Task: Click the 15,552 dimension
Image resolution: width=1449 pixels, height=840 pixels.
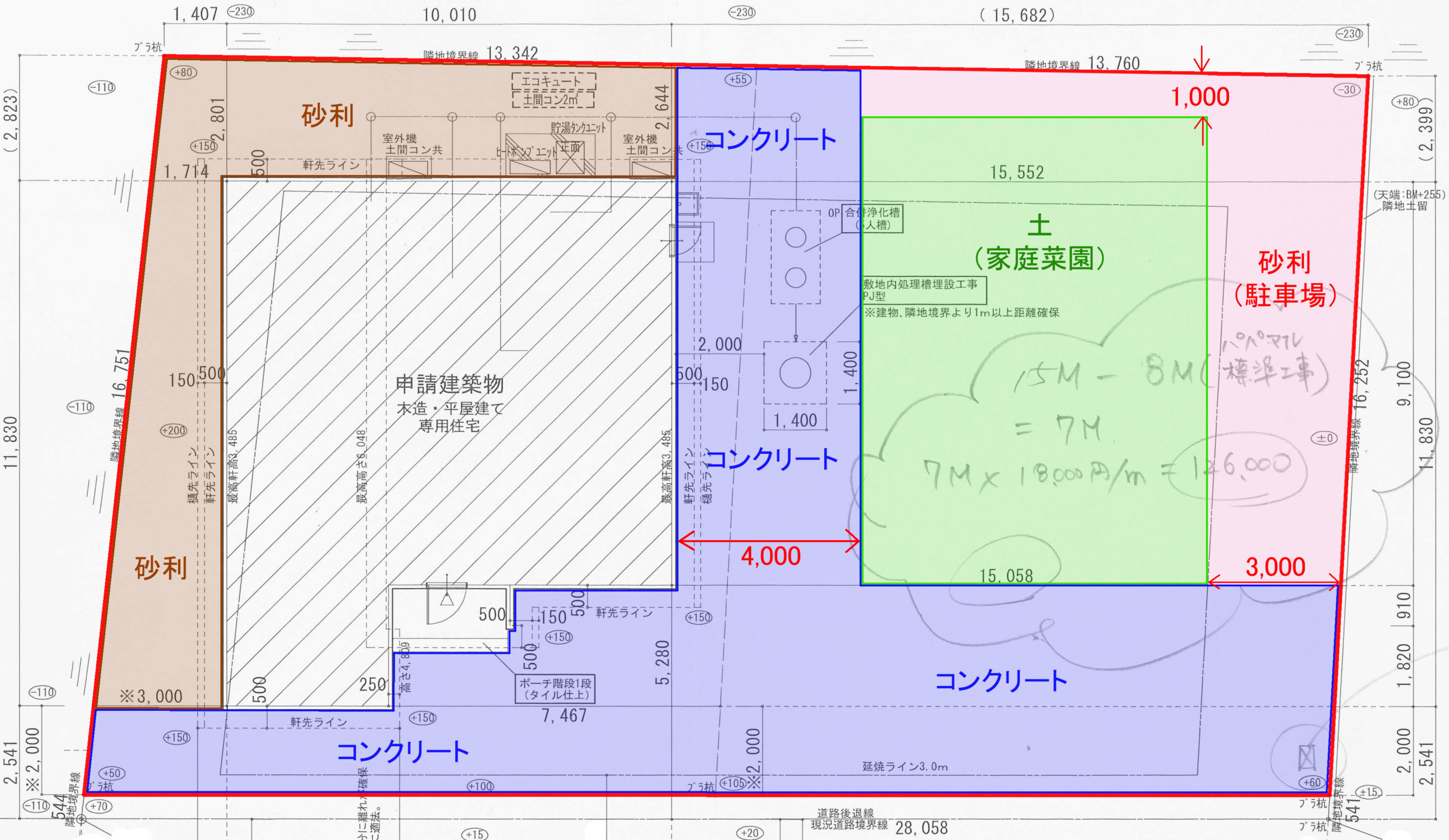Action: pyautogui.click(x=1017, y=173)
